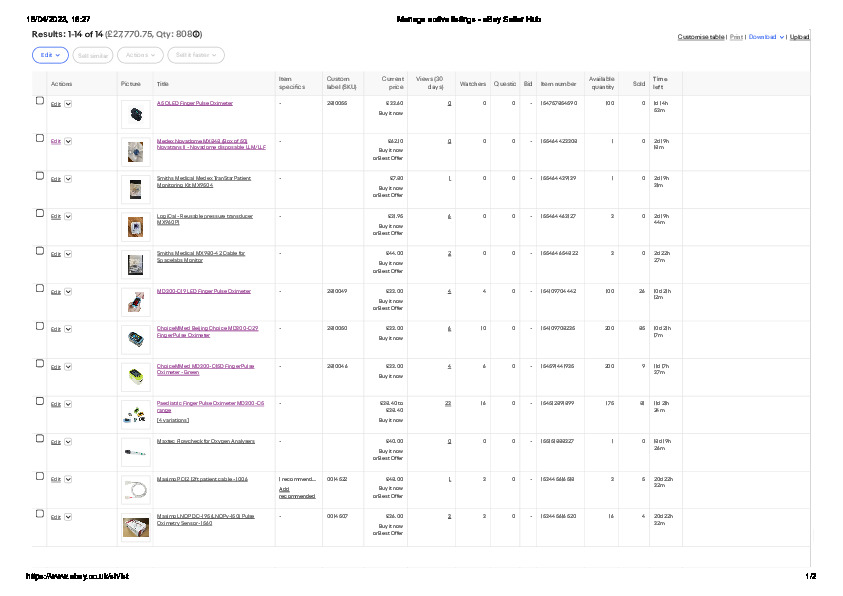This screenshot has width=843, height=596.
Task: Open the blue Edit bulk dropdown button
Action: 50,55
